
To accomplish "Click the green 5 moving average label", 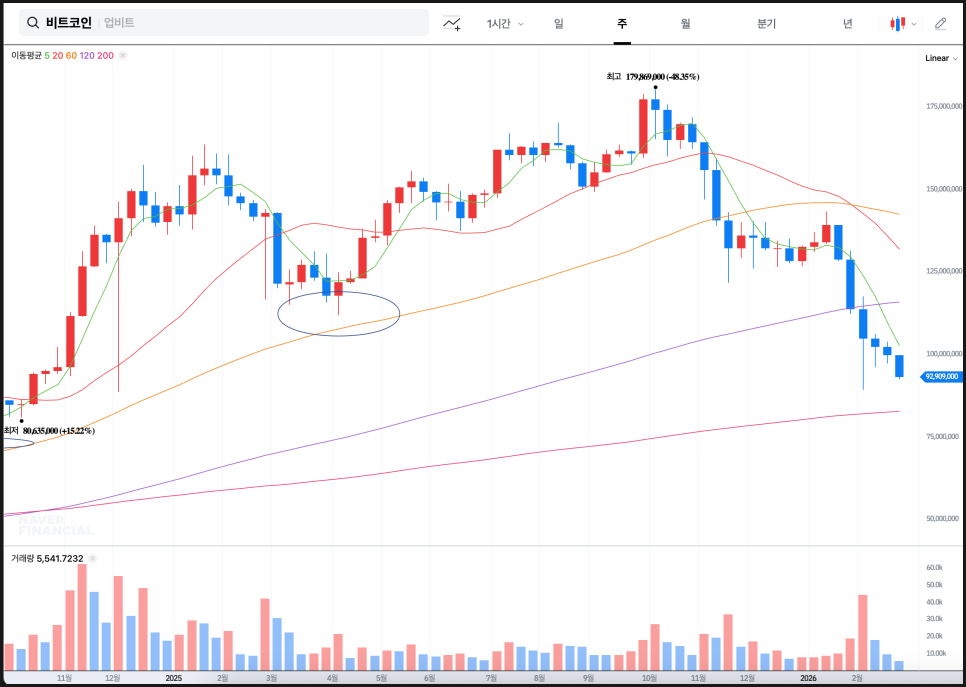I will click(x=47, y=56).
